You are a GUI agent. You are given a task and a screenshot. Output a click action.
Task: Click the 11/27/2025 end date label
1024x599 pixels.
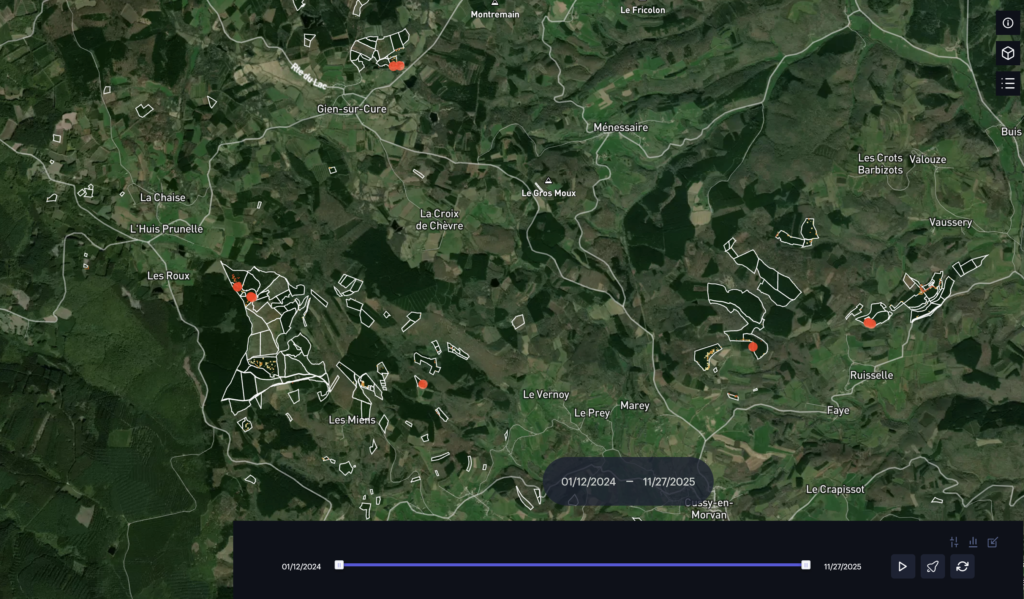click(842, 567)
